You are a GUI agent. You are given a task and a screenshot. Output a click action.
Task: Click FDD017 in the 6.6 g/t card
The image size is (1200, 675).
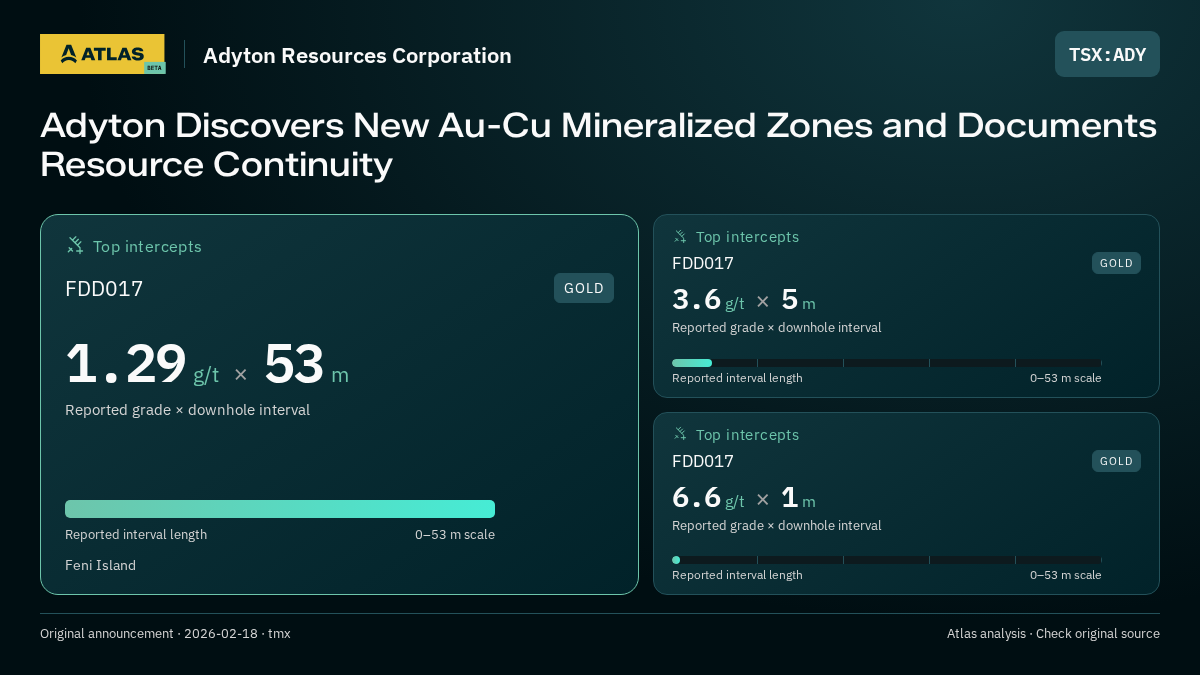pos(703,462)
